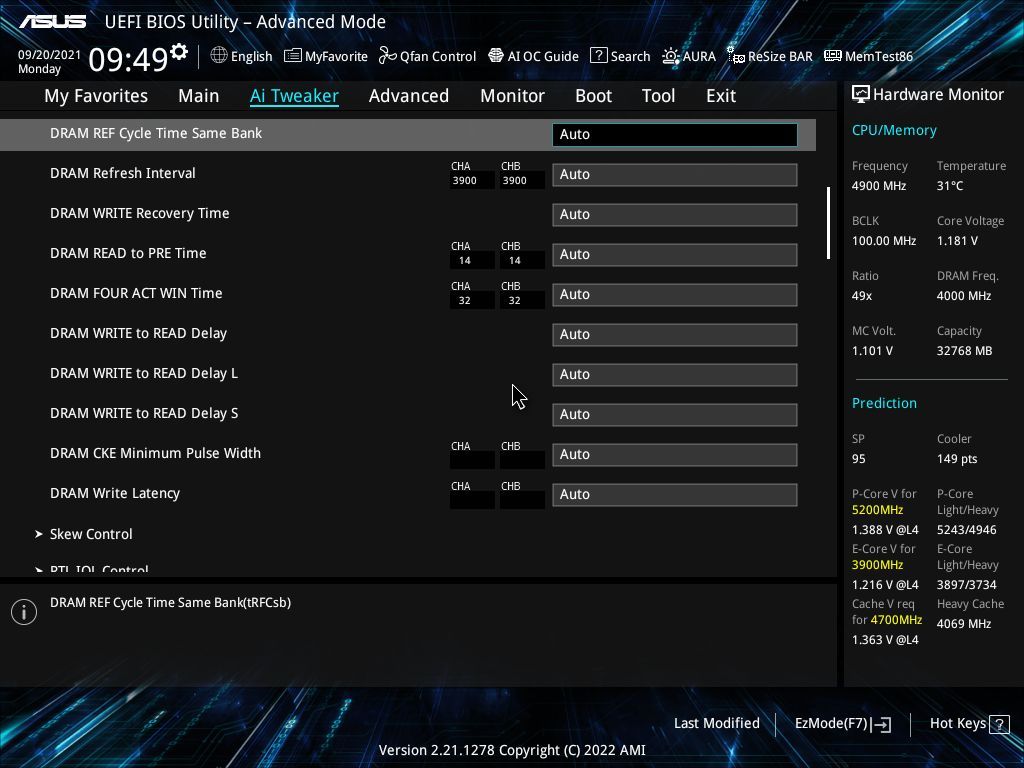1024x768 pixels.
Task: Click the DRAM WRITE Recovery Time label
Action: (x=140, y=213)
